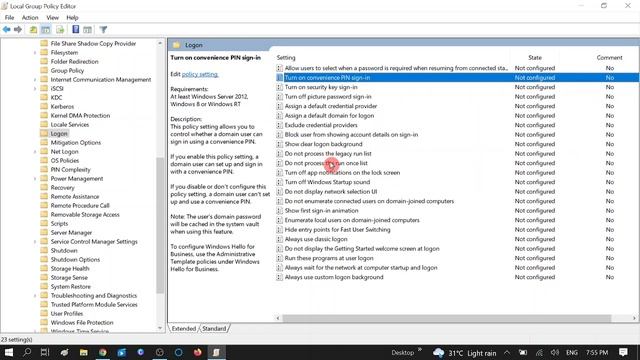Image resolution: width=640 pixels, height=360 pixels.
Task: Open Google Chrome from the taskbar
Action: pyautogui.click(x=102, y=352)
